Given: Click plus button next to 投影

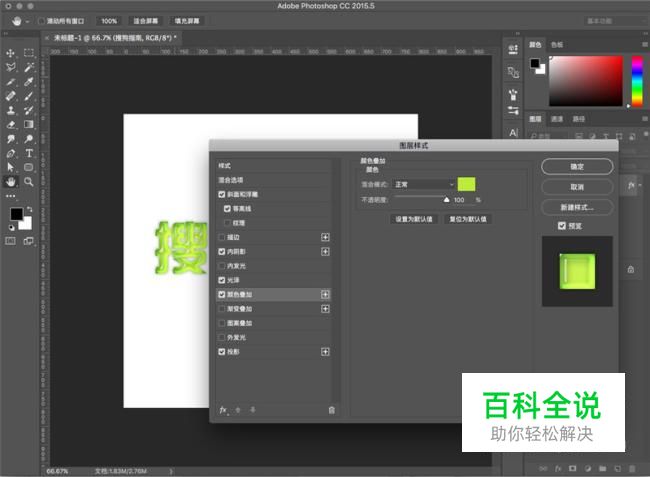Looking at the screenshot, I should (325, 352).
